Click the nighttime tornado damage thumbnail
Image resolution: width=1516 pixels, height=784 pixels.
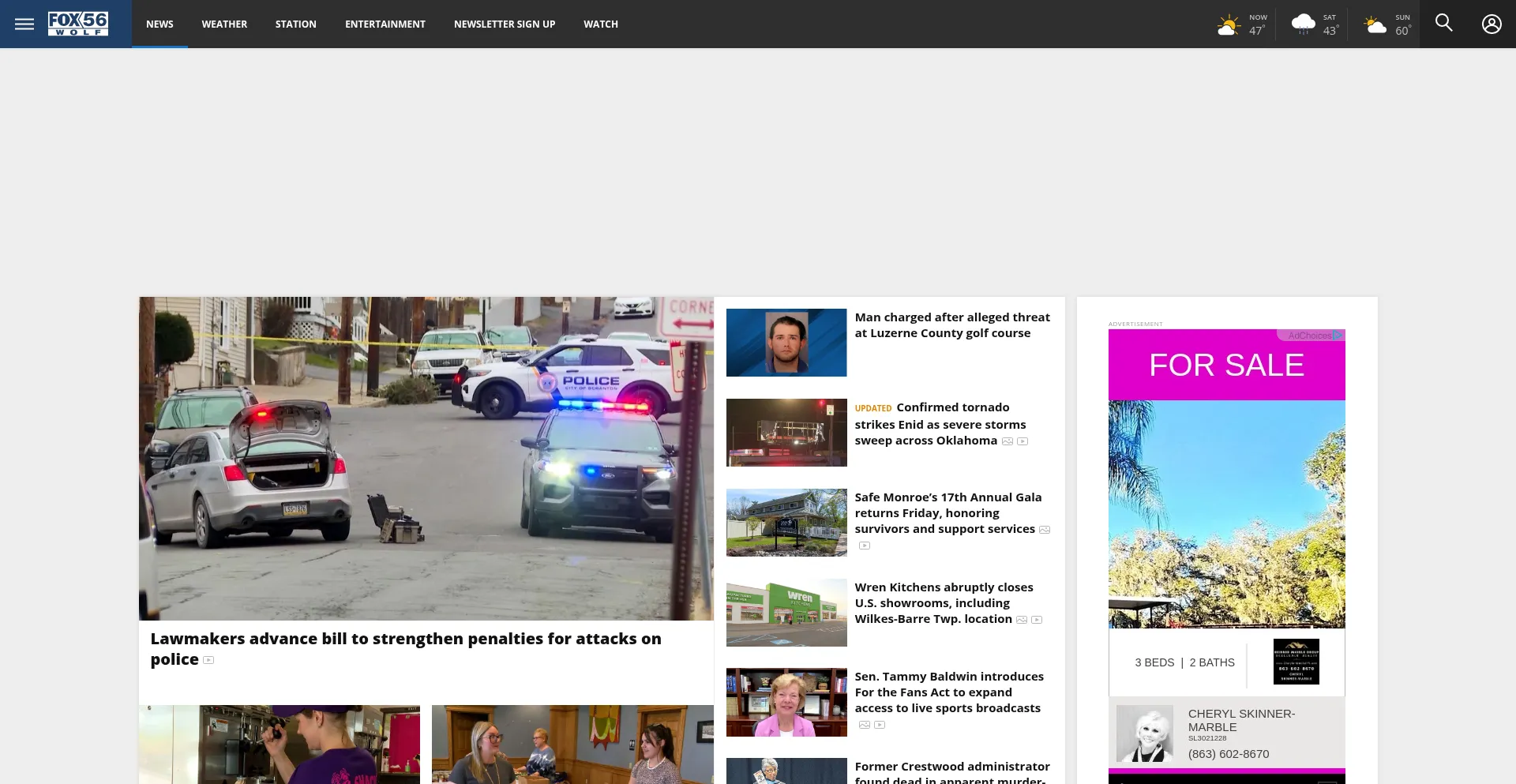(786, 433)
